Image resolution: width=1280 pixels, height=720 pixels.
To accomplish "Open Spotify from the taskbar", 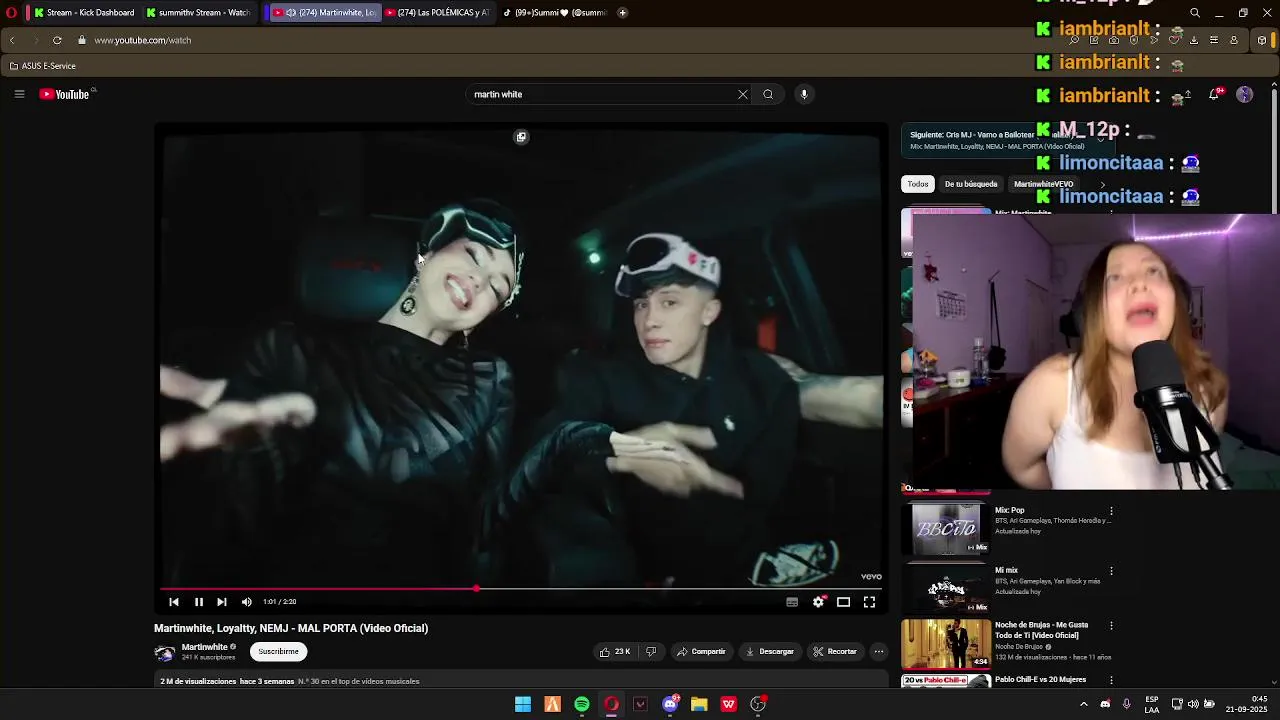I will 582,704.
